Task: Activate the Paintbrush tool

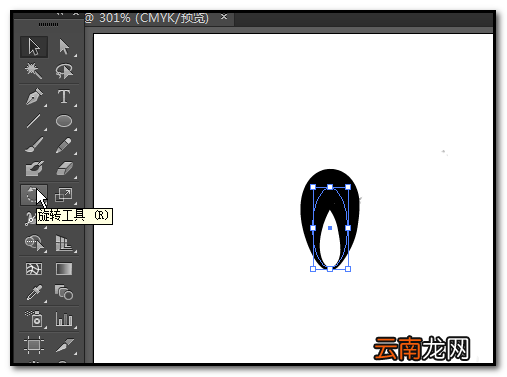Action: 33,145
